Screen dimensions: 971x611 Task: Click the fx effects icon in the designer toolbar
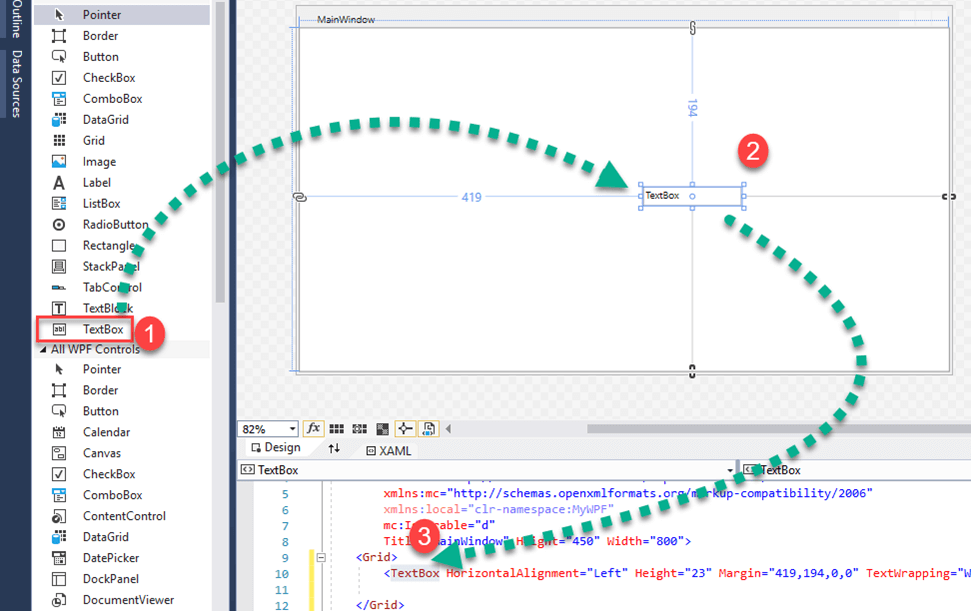point(314,428)
